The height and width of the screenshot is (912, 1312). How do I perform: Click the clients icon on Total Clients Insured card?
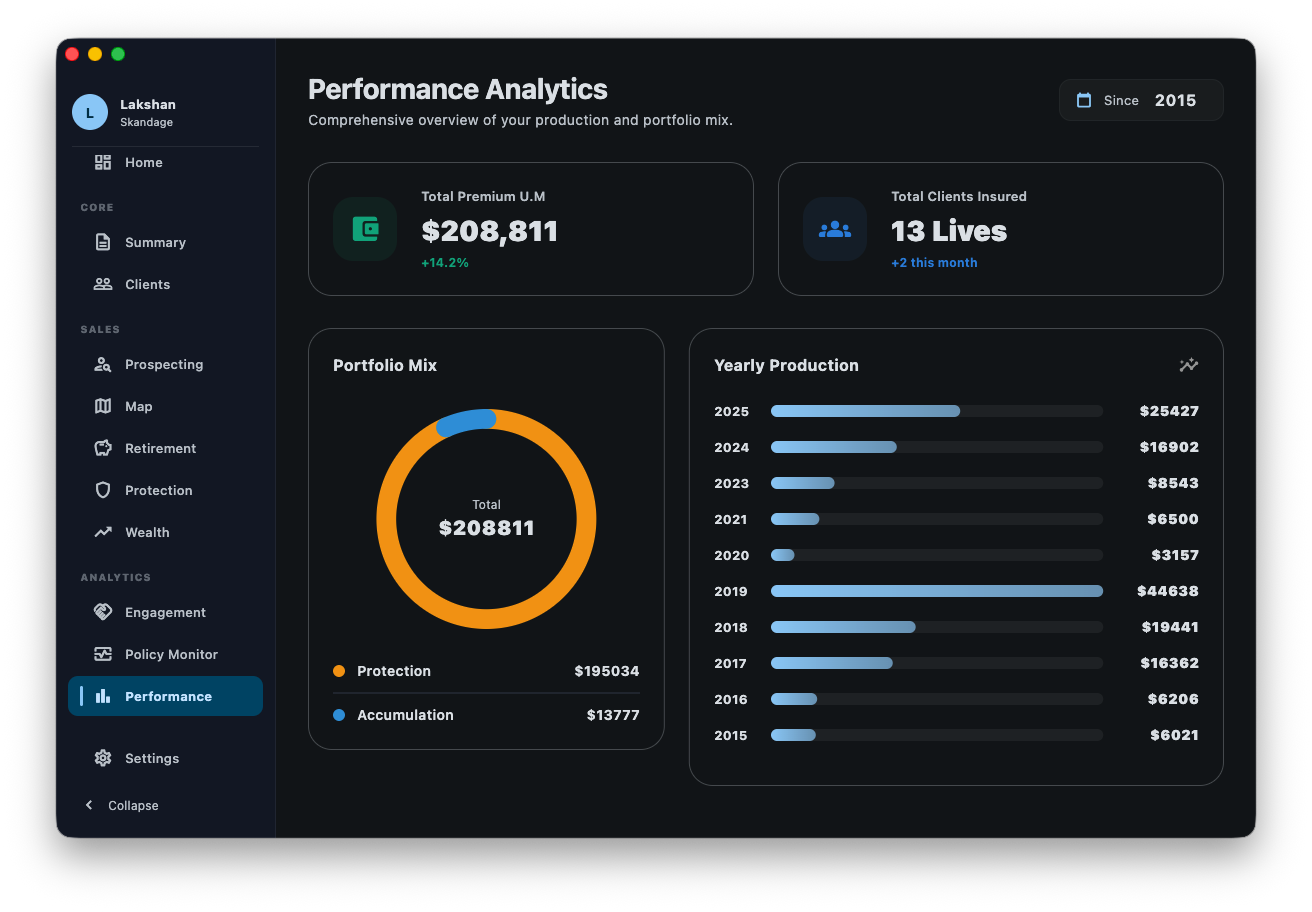pos(835,229)
